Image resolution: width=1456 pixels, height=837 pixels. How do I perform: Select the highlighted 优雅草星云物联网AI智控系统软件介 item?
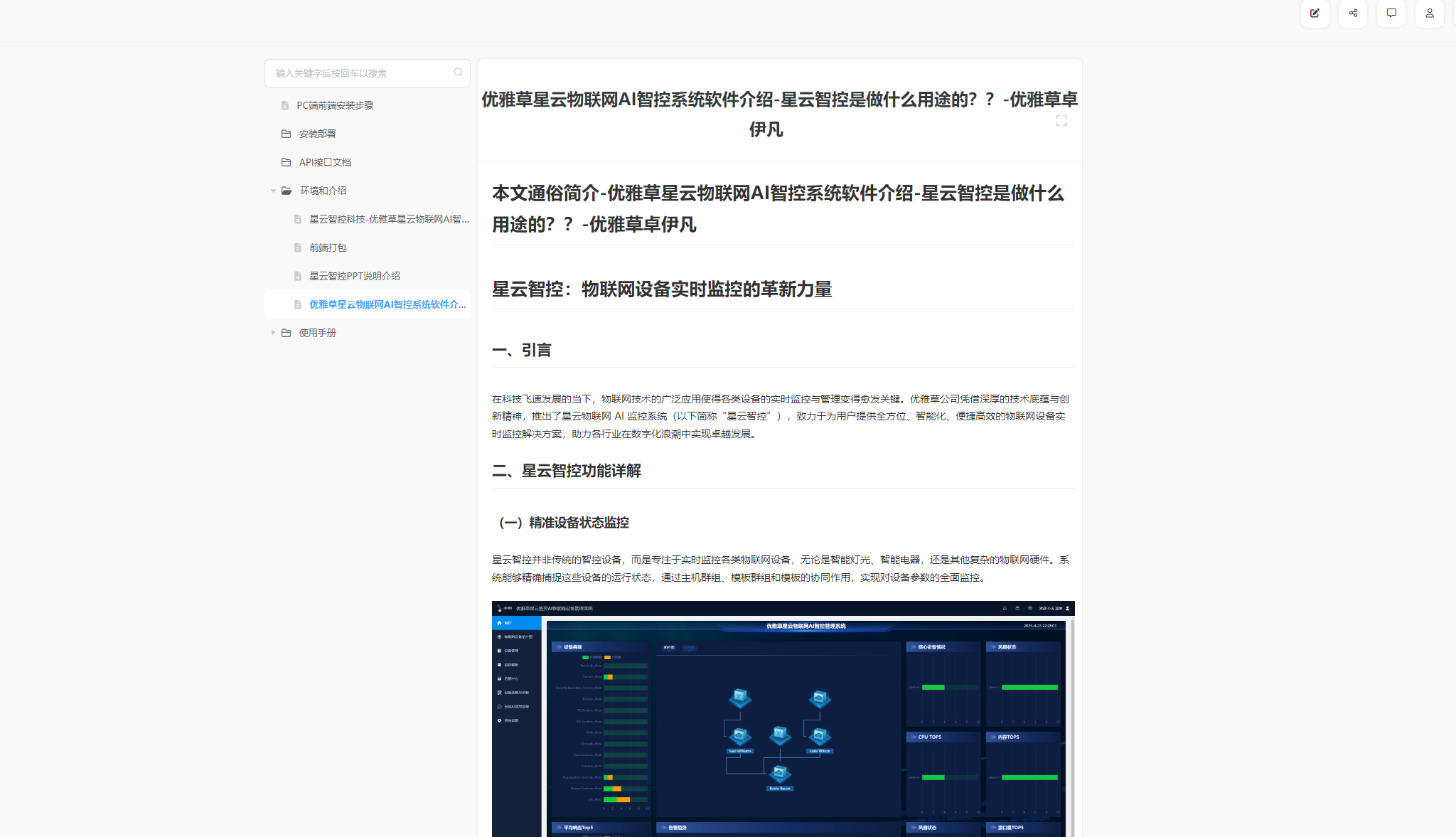click(x=387, y=304)
